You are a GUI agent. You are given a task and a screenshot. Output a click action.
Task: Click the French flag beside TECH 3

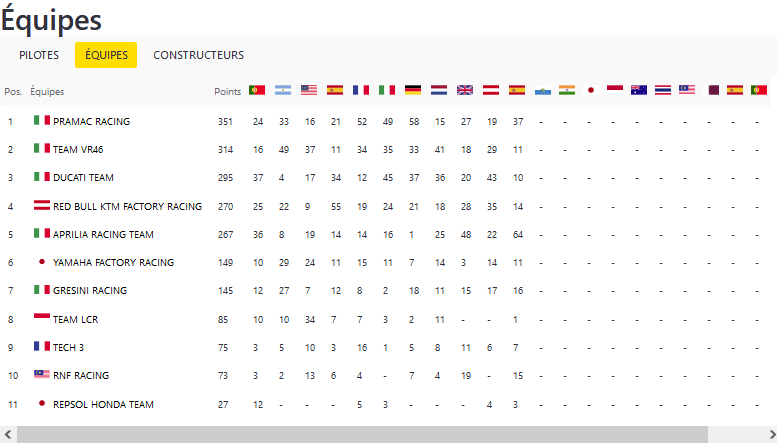pos(42,347)
